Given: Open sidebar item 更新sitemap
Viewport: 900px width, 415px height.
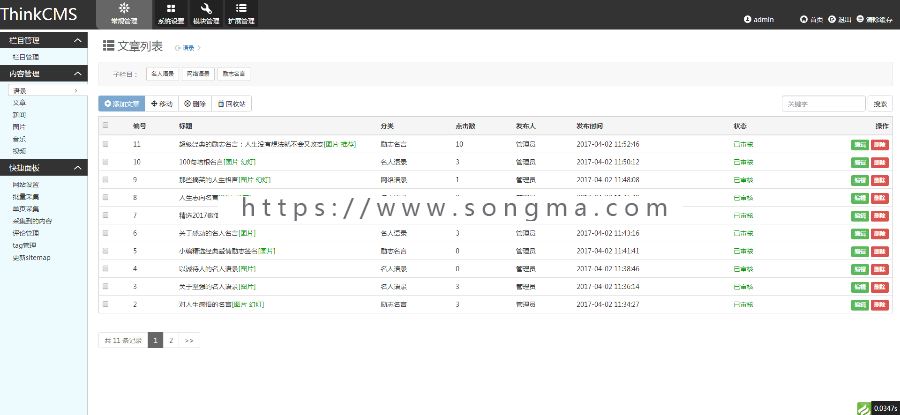Looking at the screenshot, I should coord(32,258).
